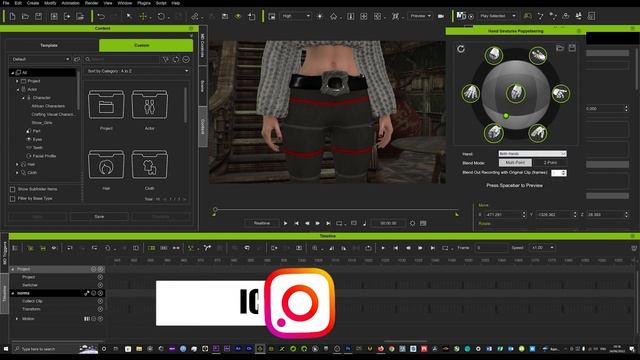Select the center hand gesture preset

(x=516, y=93)
